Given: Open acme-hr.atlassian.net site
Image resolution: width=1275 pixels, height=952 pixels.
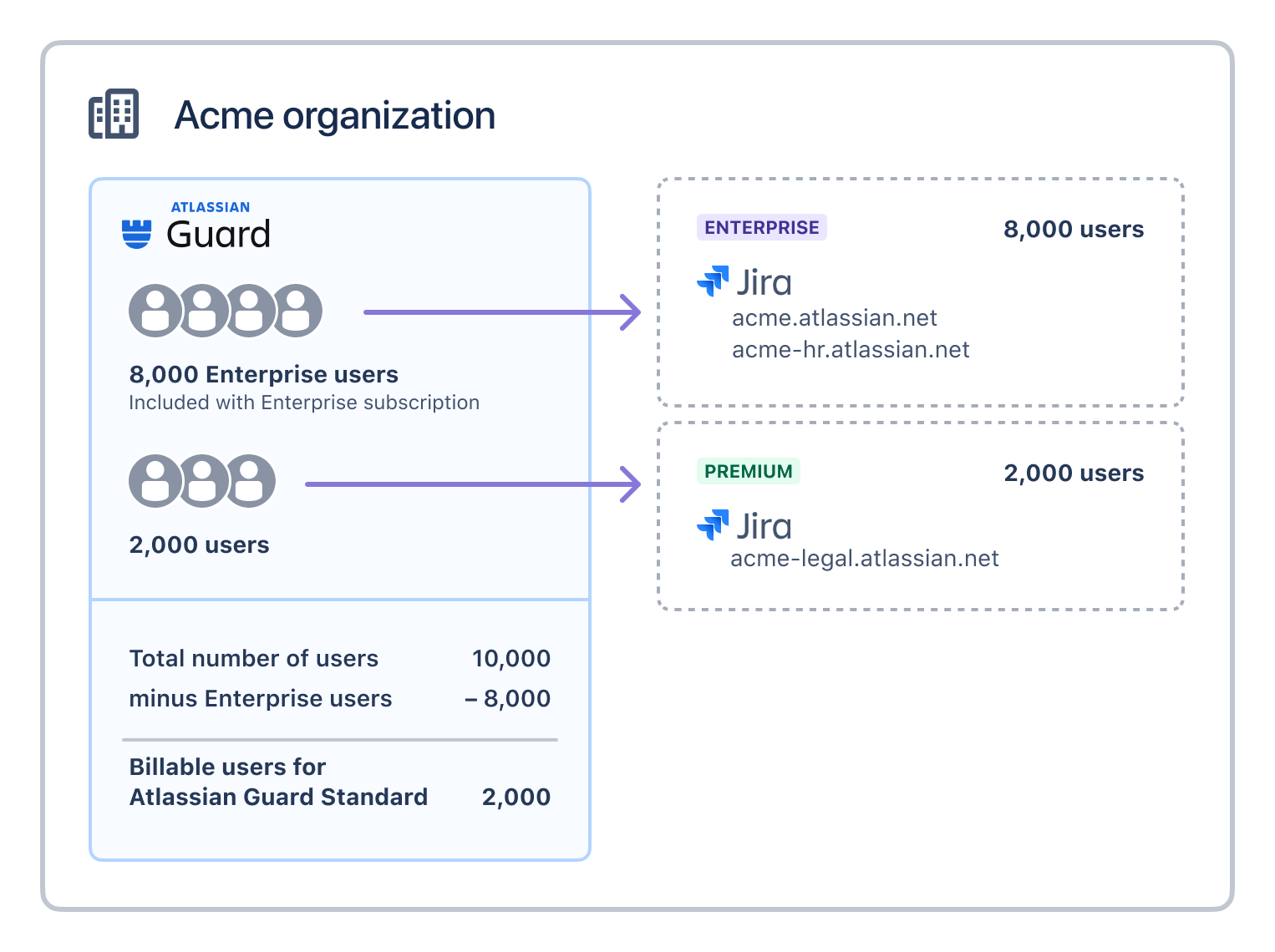Looking at the screenshot, I should point(851,350).
